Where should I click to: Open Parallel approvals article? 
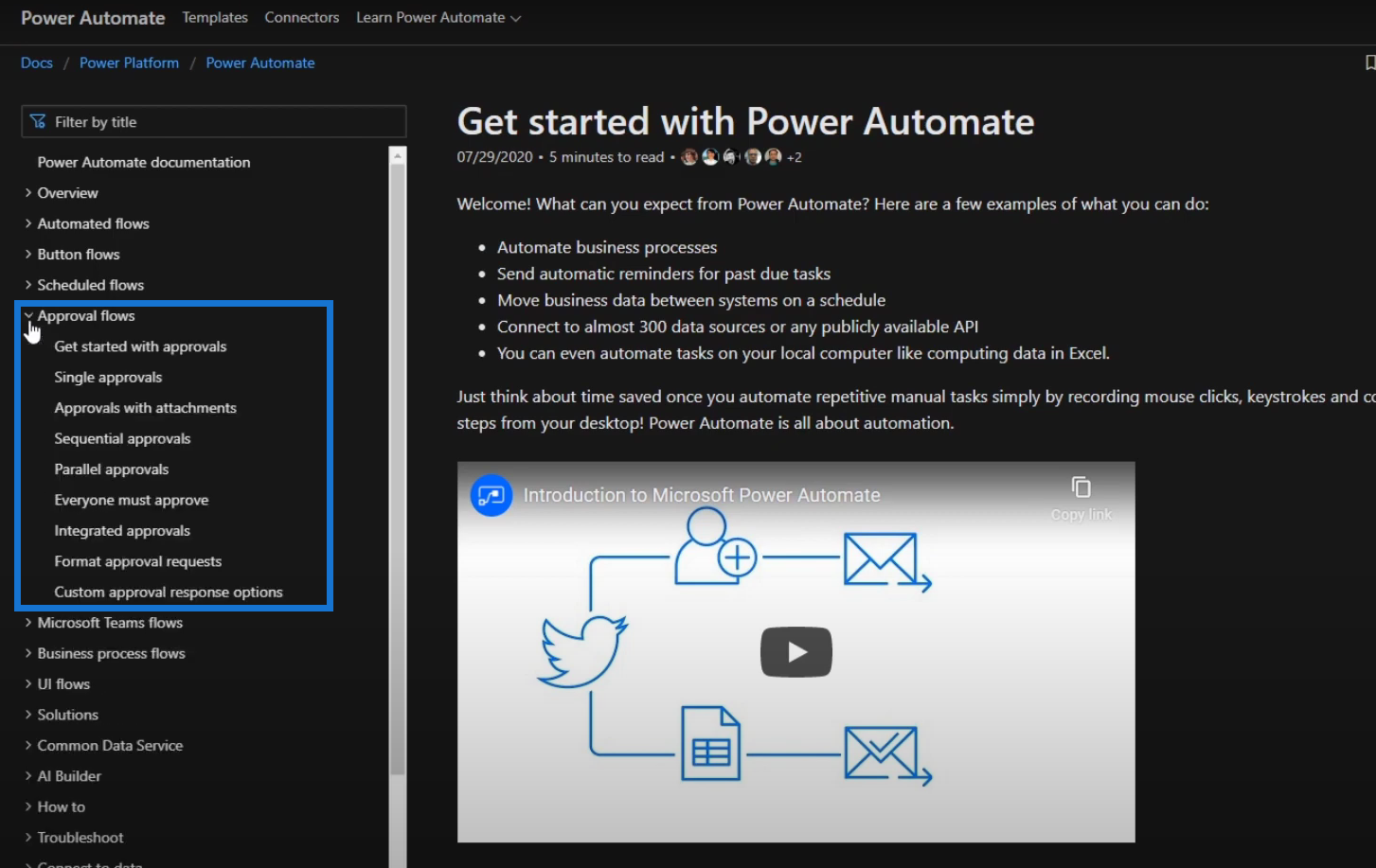tap(111, 469)
